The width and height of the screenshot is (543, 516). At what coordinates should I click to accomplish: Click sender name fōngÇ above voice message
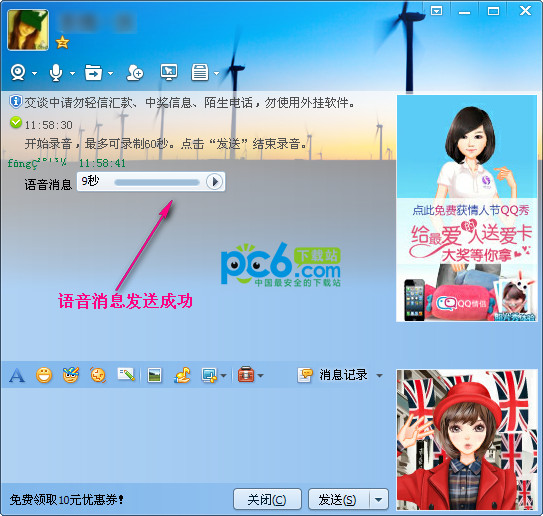(37, 163)
